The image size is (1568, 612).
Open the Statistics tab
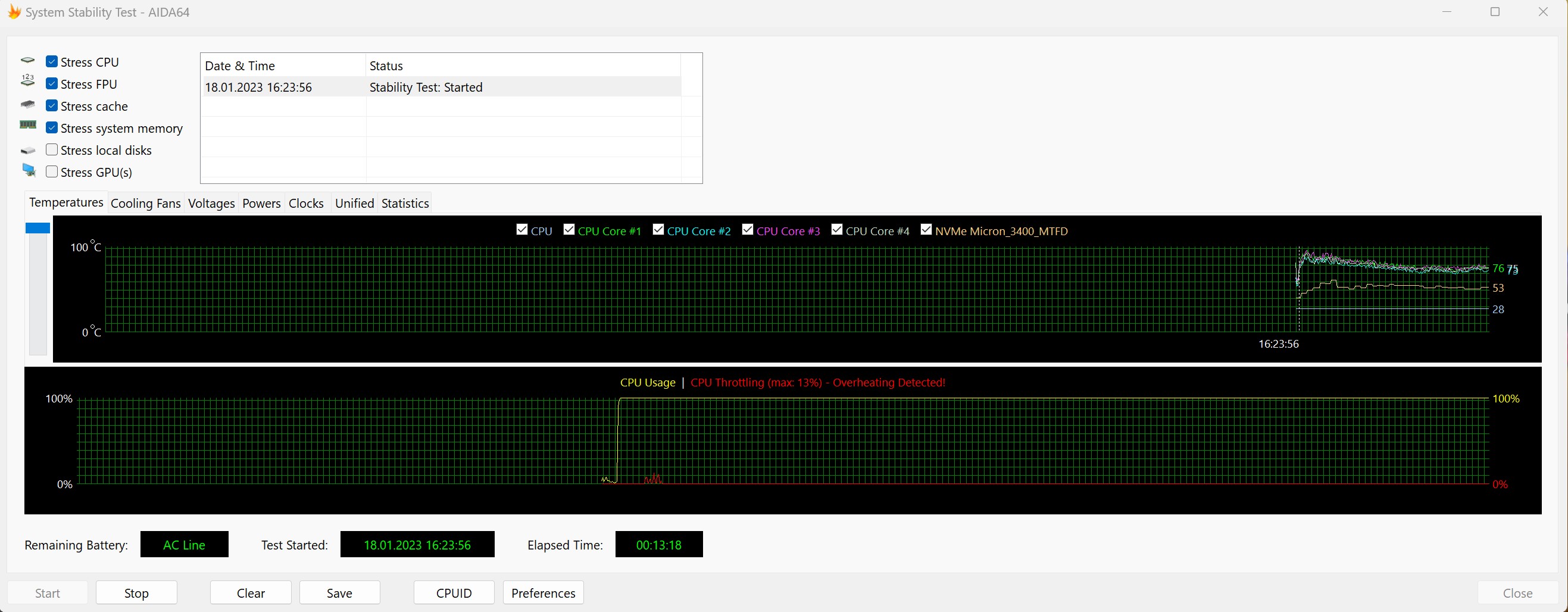(x=405, y=204)
